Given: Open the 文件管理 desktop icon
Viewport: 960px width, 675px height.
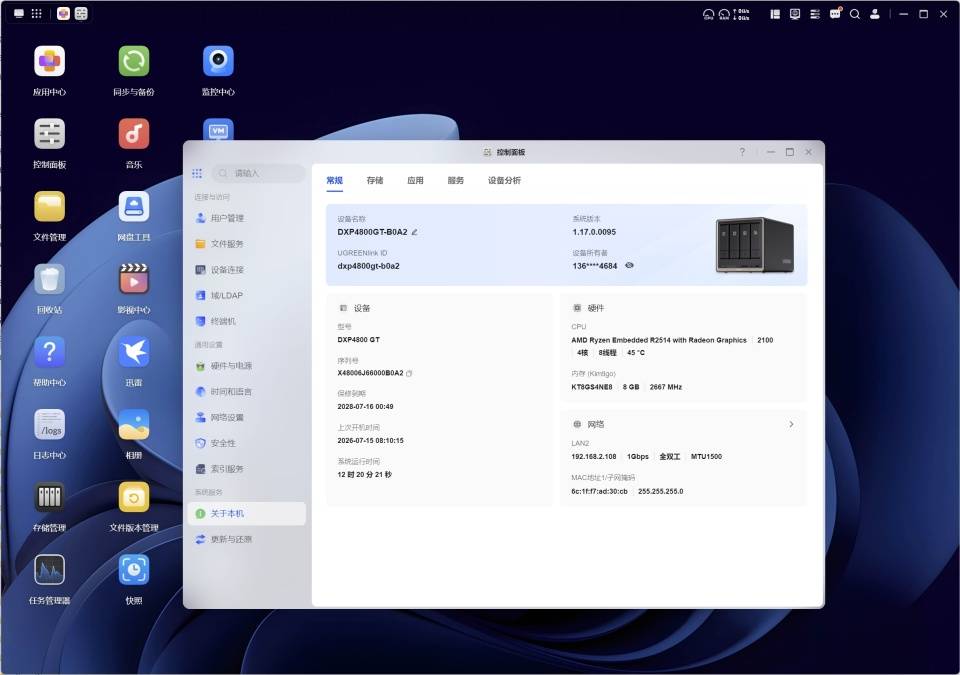Looking at the screenshot, I should click(50, 206).
